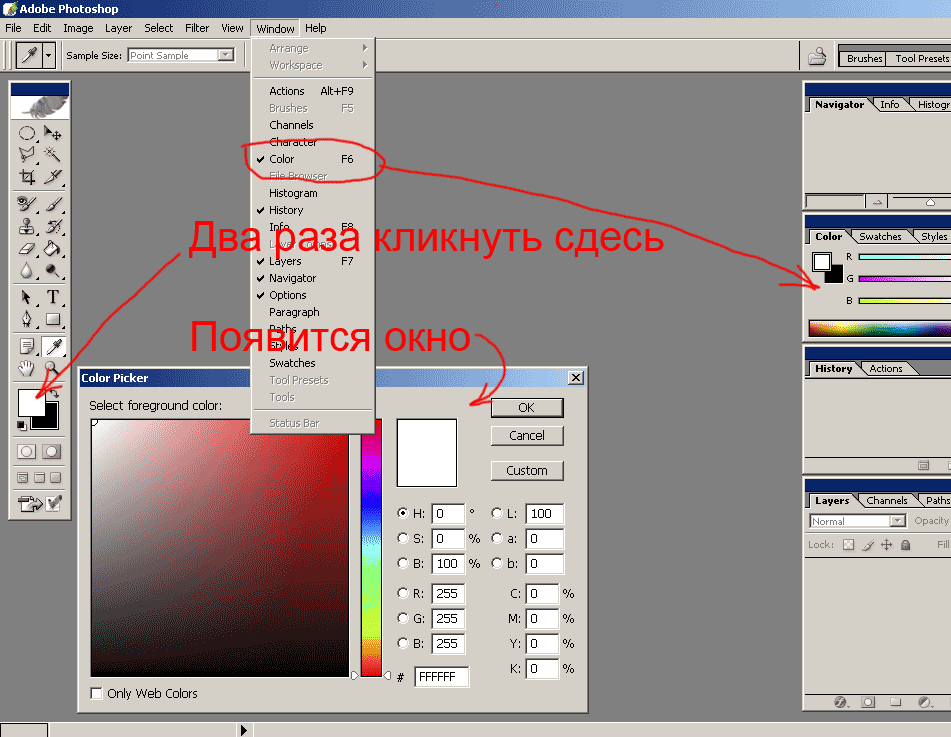The width and height of the screenshot is (951, 737).
Task: Open the layer style menu button
Action: [x=841, y=702]
